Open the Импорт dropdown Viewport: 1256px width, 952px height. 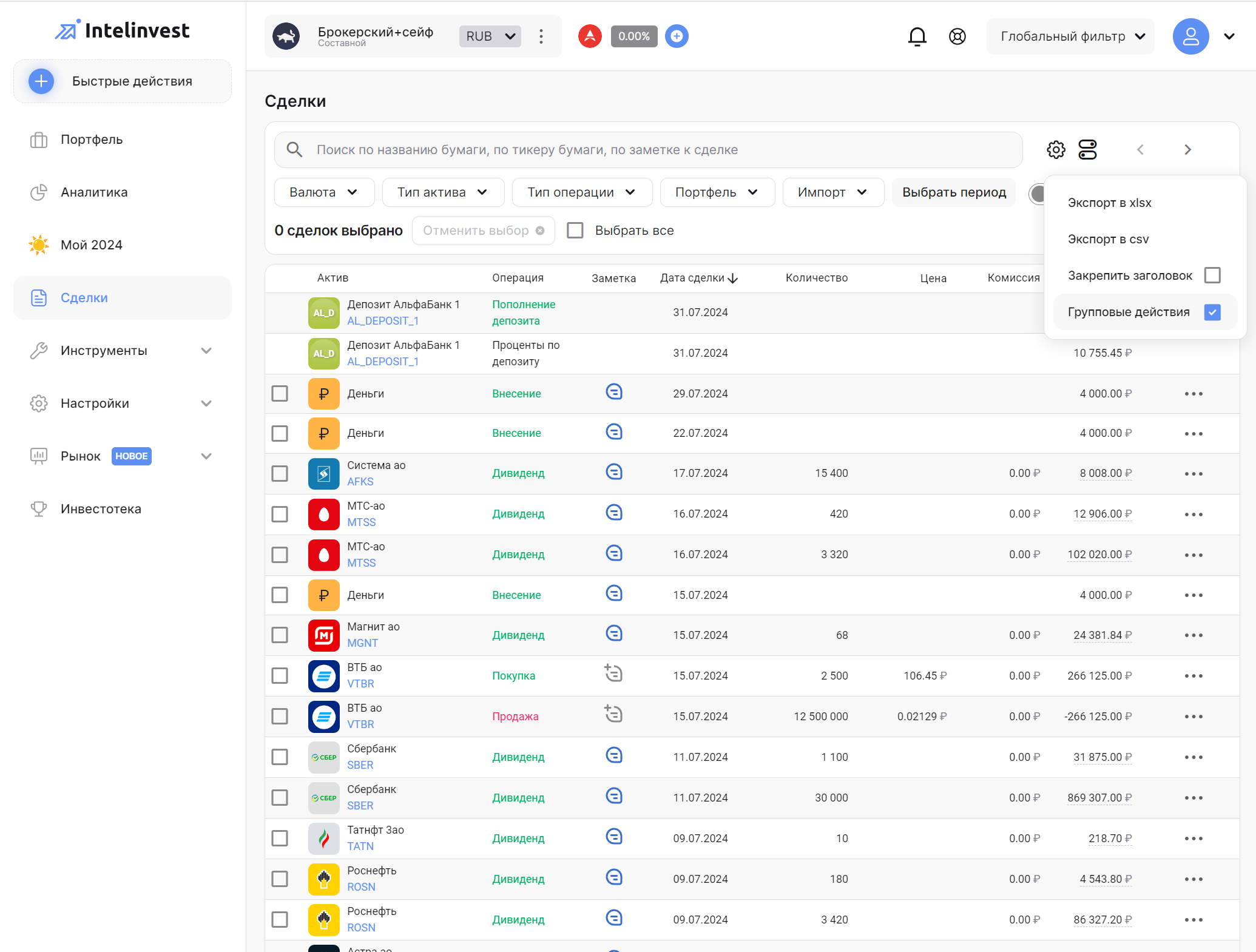(833, 192)
